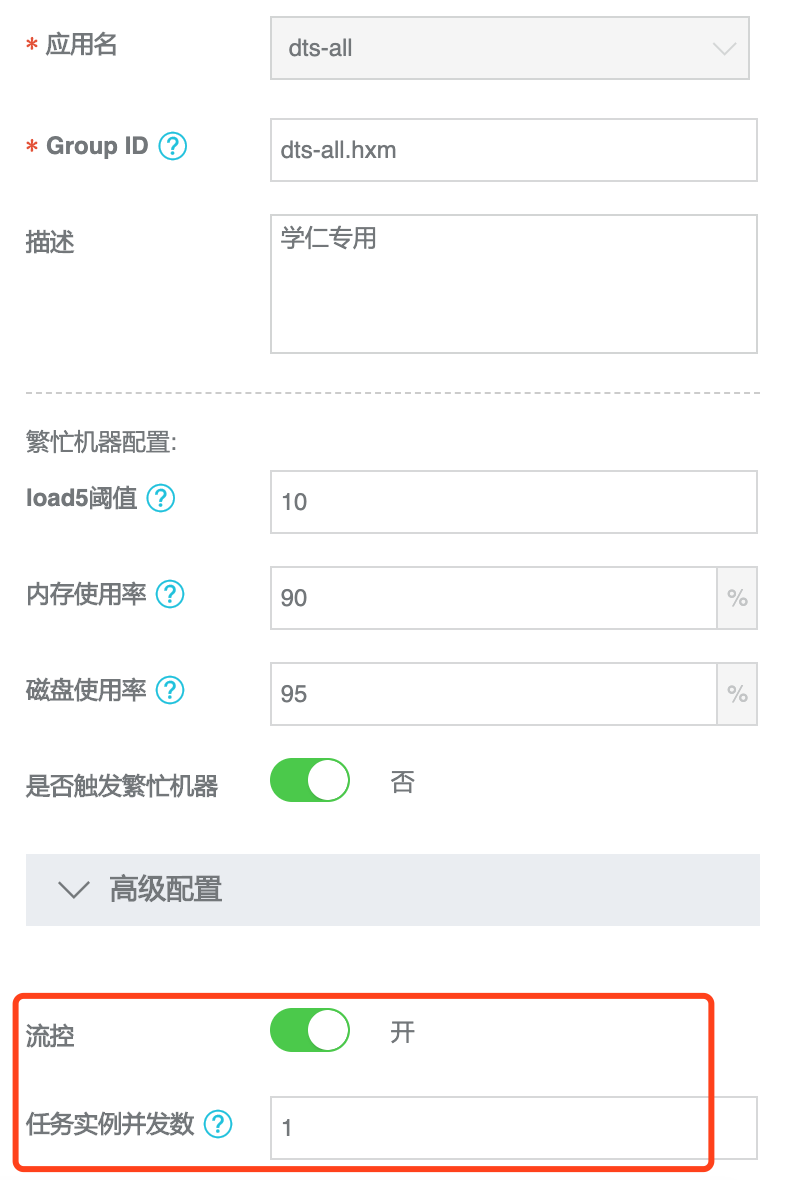Click the load5阈值 help question icon
Viewport: 786px width, 1180px height.
pyautogui.click(x=161, y=498)
